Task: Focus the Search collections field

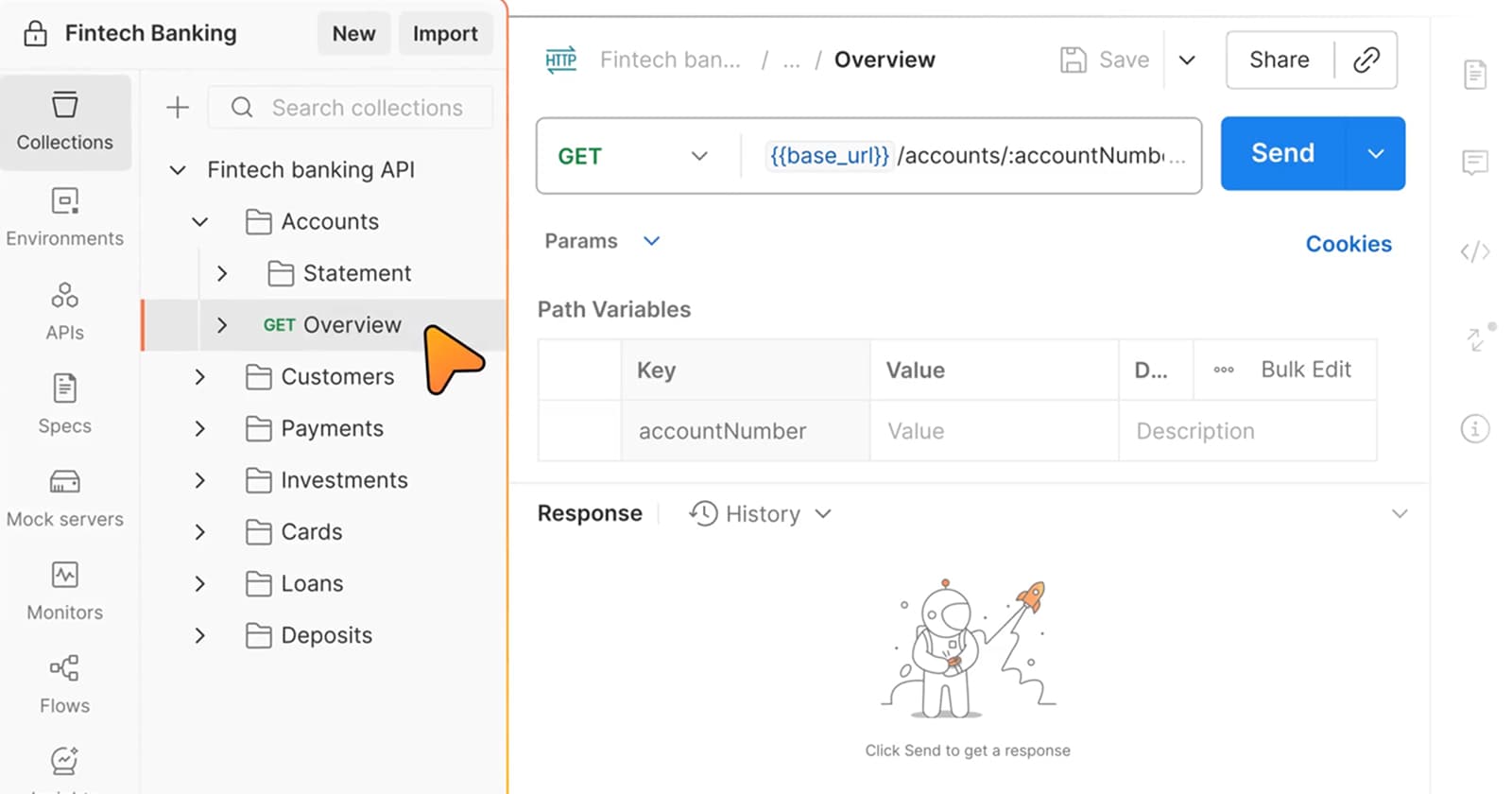Action: [350, 108]
